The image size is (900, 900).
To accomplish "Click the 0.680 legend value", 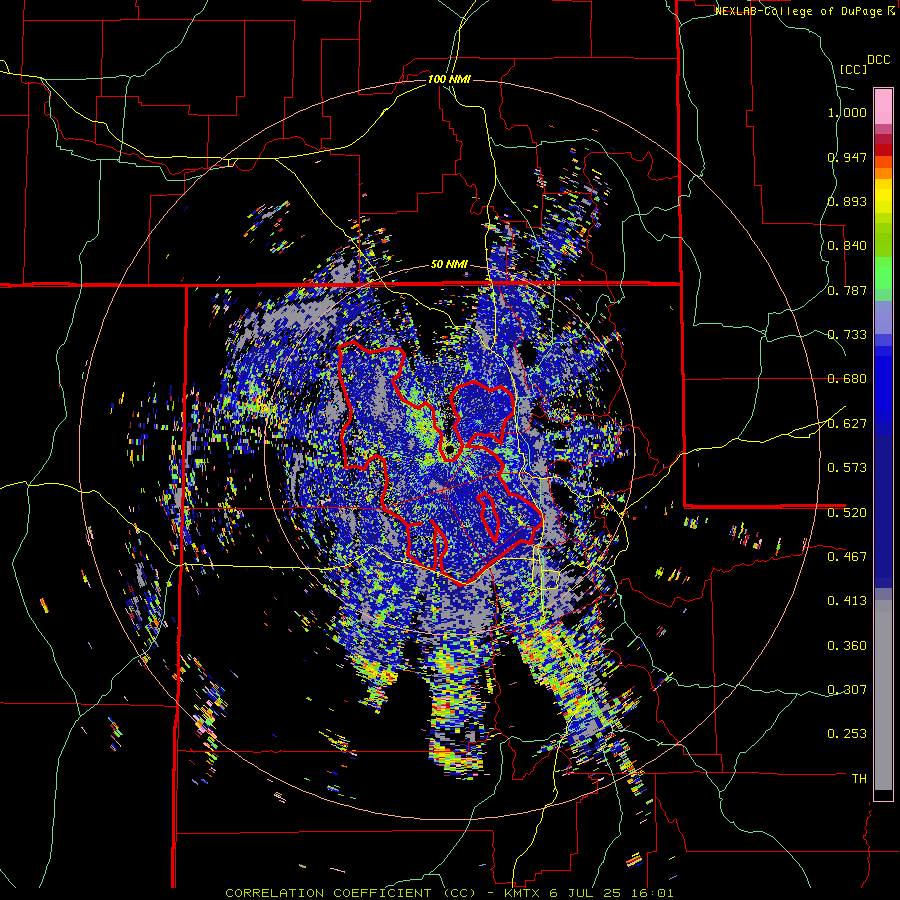I will tap(847, 379).
